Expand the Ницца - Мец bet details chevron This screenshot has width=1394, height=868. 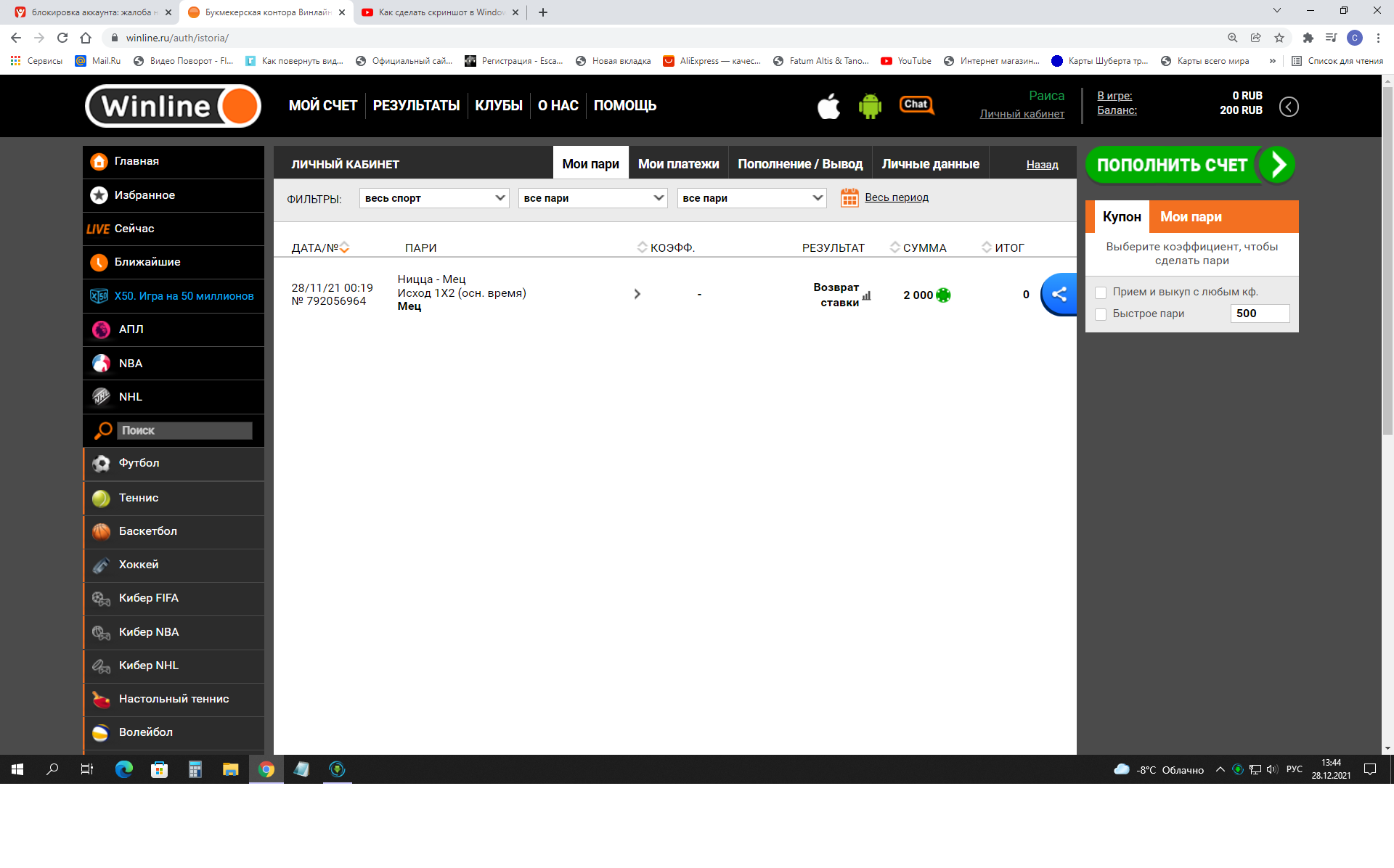(637, 294)
